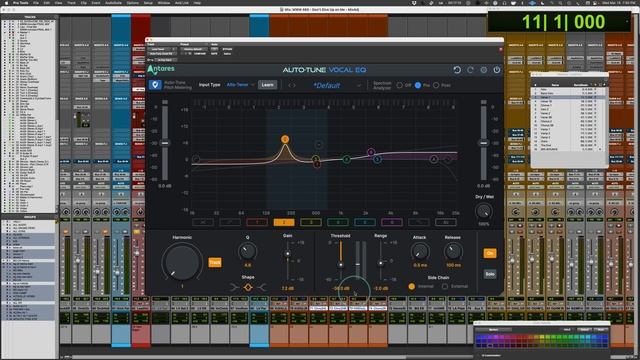
Task: Click the Attack value 0.5 ms
Action: click(x=420, y=265)
